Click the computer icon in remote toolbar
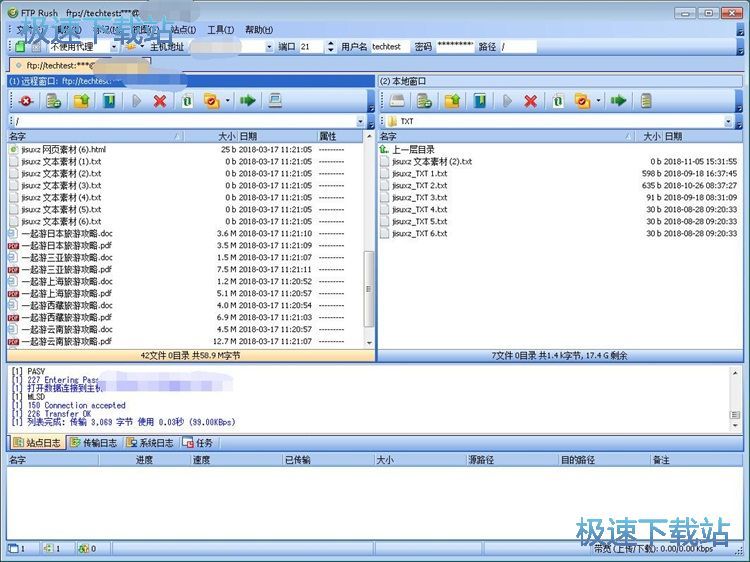Screen dimensions: 750x562 (x=275, y=101)
